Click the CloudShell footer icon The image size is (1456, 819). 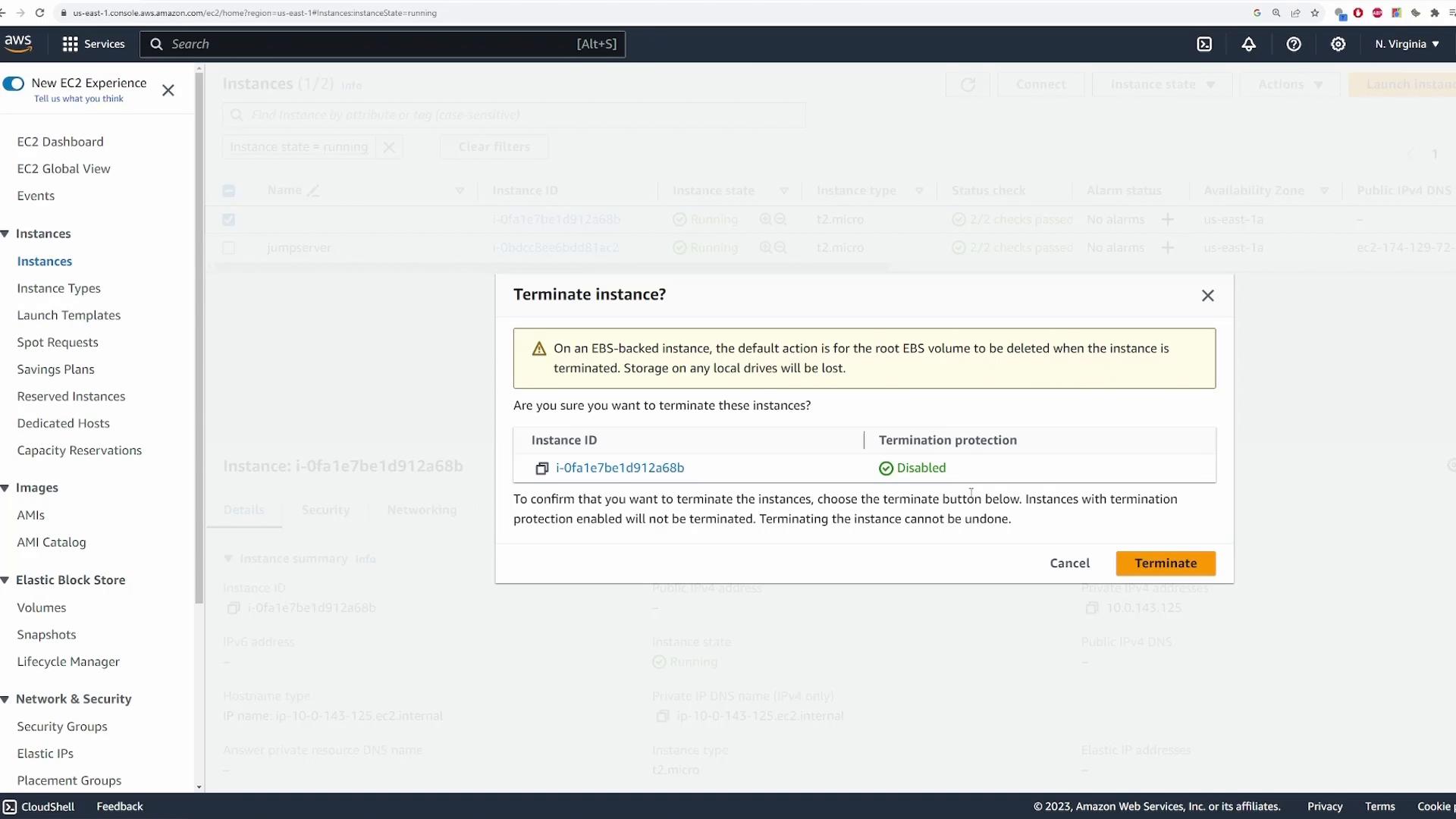(x=9, y=807)
